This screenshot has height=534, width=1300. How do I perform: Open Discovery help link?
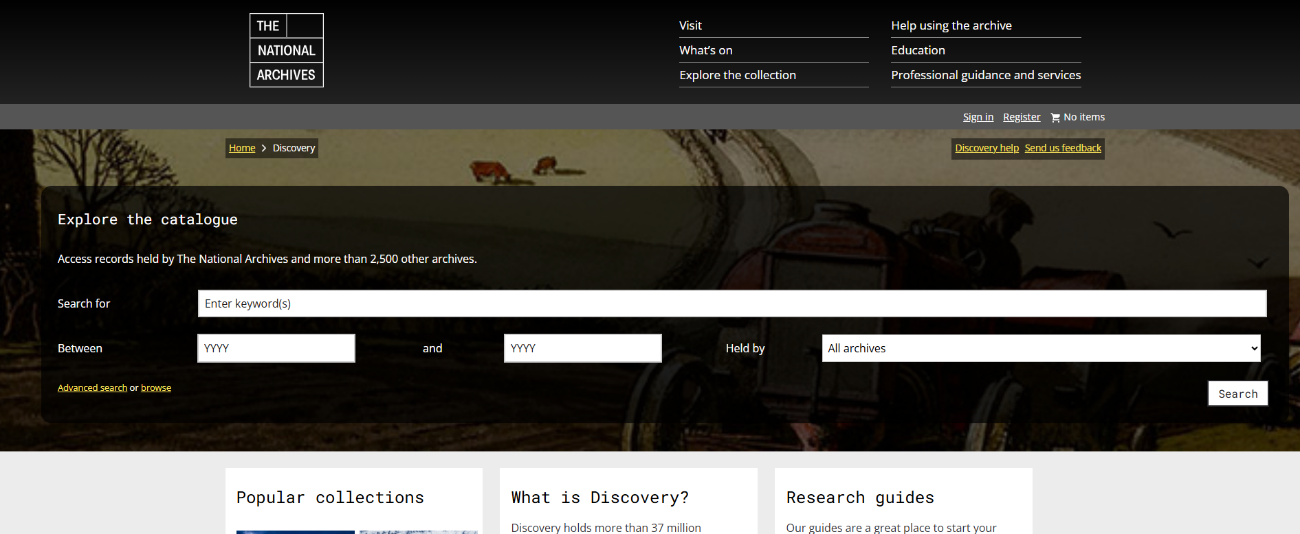coord(986,148)
